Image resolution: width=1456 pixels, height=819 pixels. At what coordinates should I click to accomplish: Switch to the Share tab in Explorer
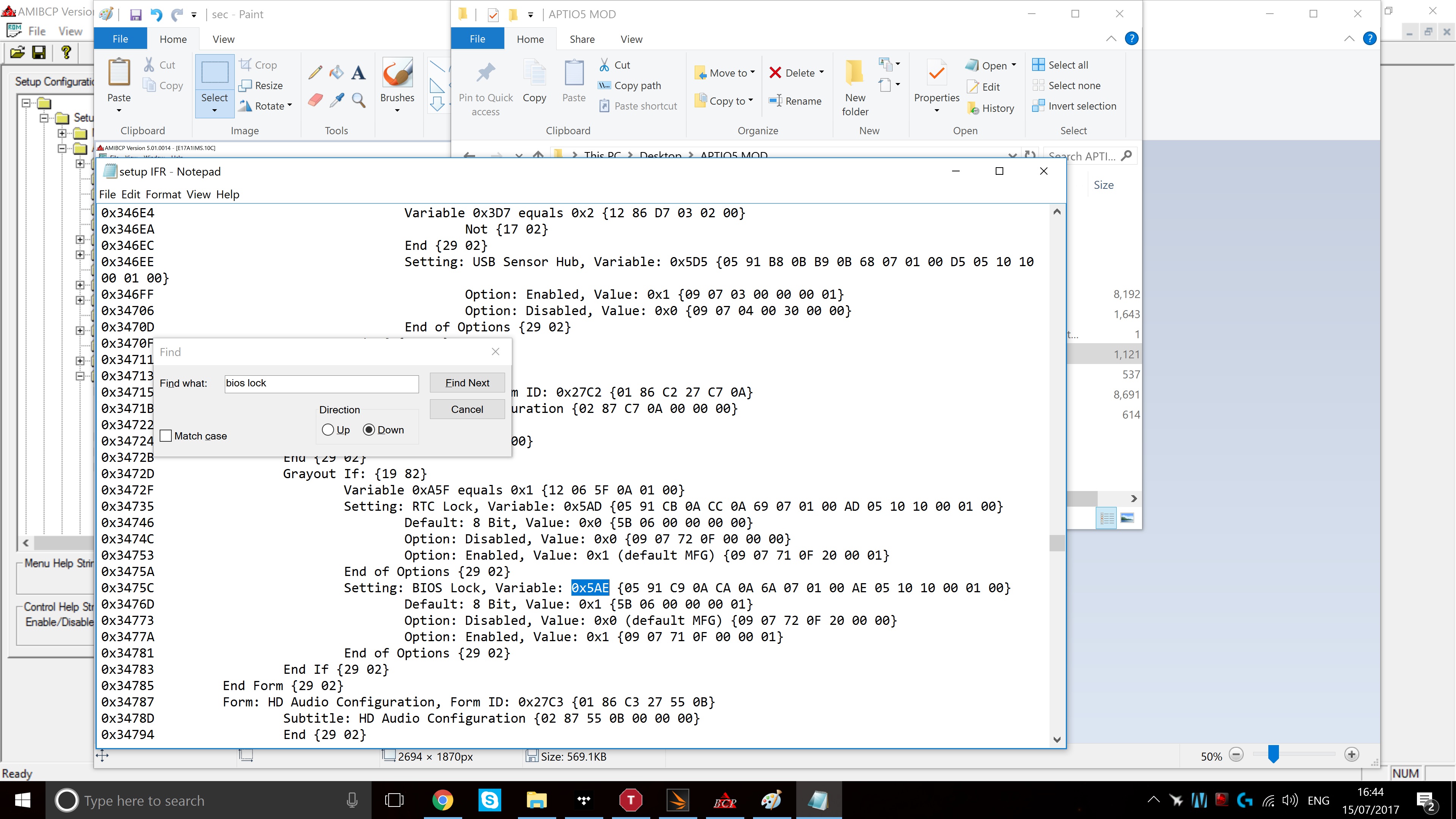tap(582, 39)
